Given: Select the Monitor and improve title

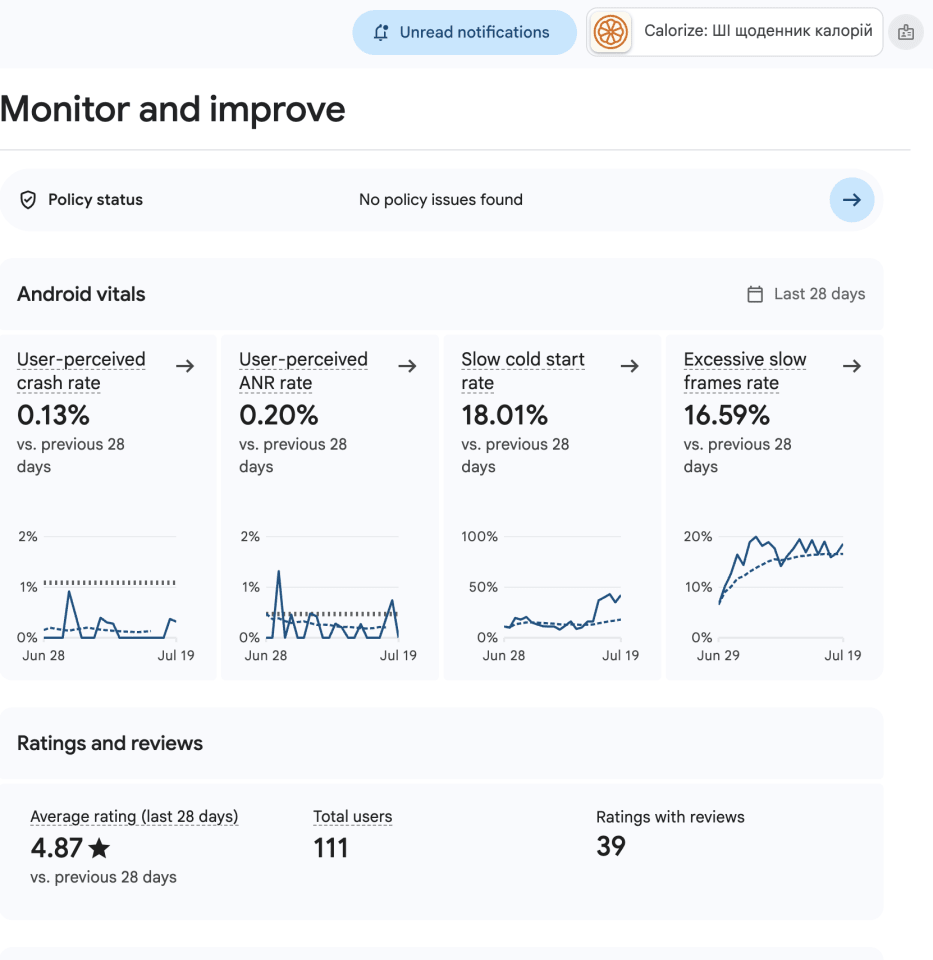Looking at the screenshot, I should (x=173, y=109).
